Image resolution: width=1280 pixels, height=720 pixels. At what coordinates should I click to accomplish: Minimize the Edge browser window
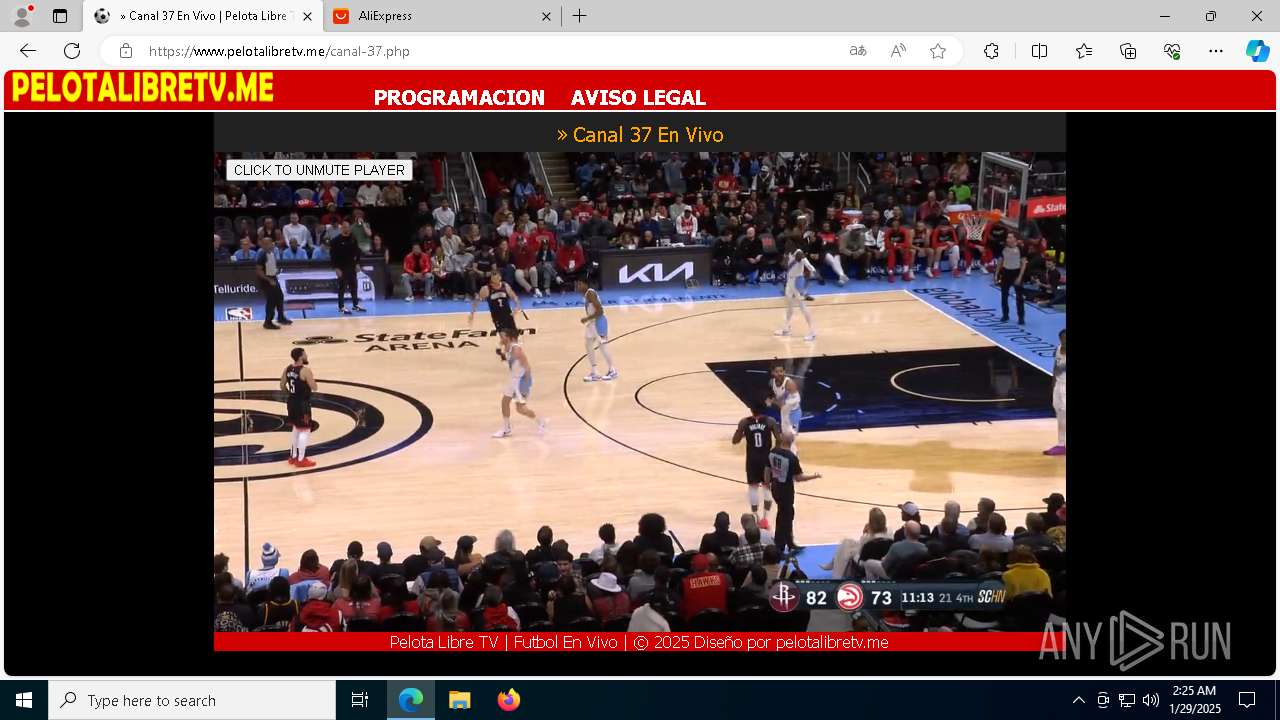(1165, 16)
